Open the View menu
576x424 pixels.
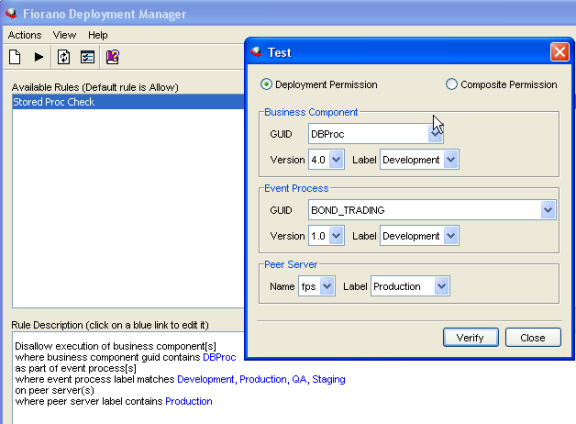tap(64, 35)
